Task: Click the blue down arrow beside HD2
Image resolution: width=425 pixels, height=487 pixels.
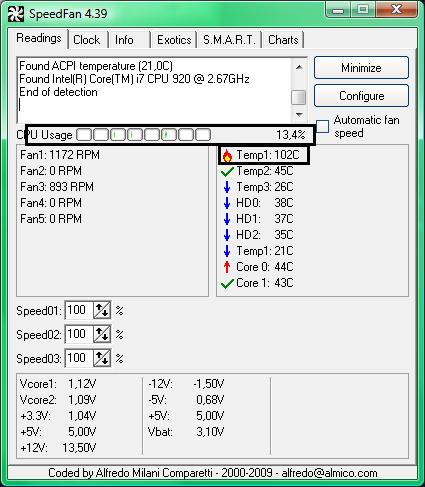Action: [227, 235]
